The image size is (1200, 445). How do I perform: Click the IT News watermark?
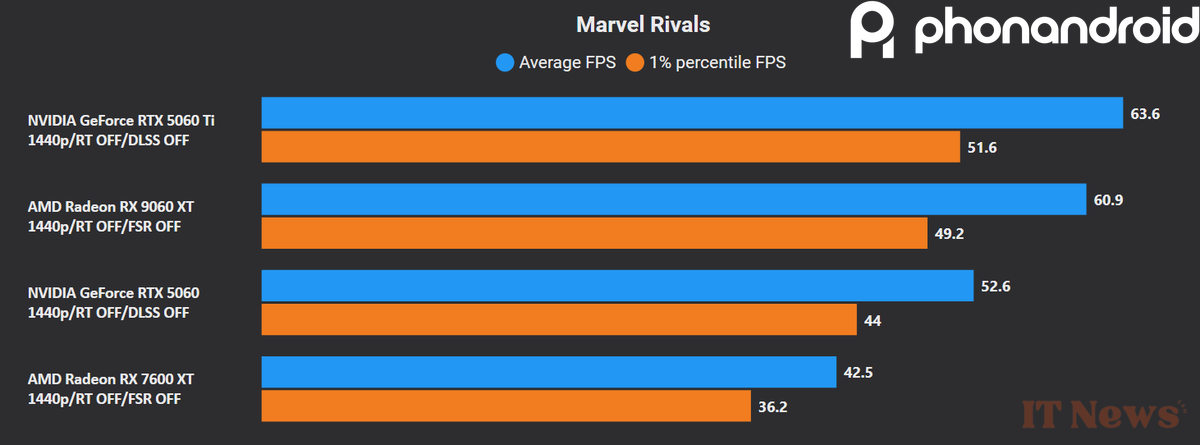[x=1099, y=413]
